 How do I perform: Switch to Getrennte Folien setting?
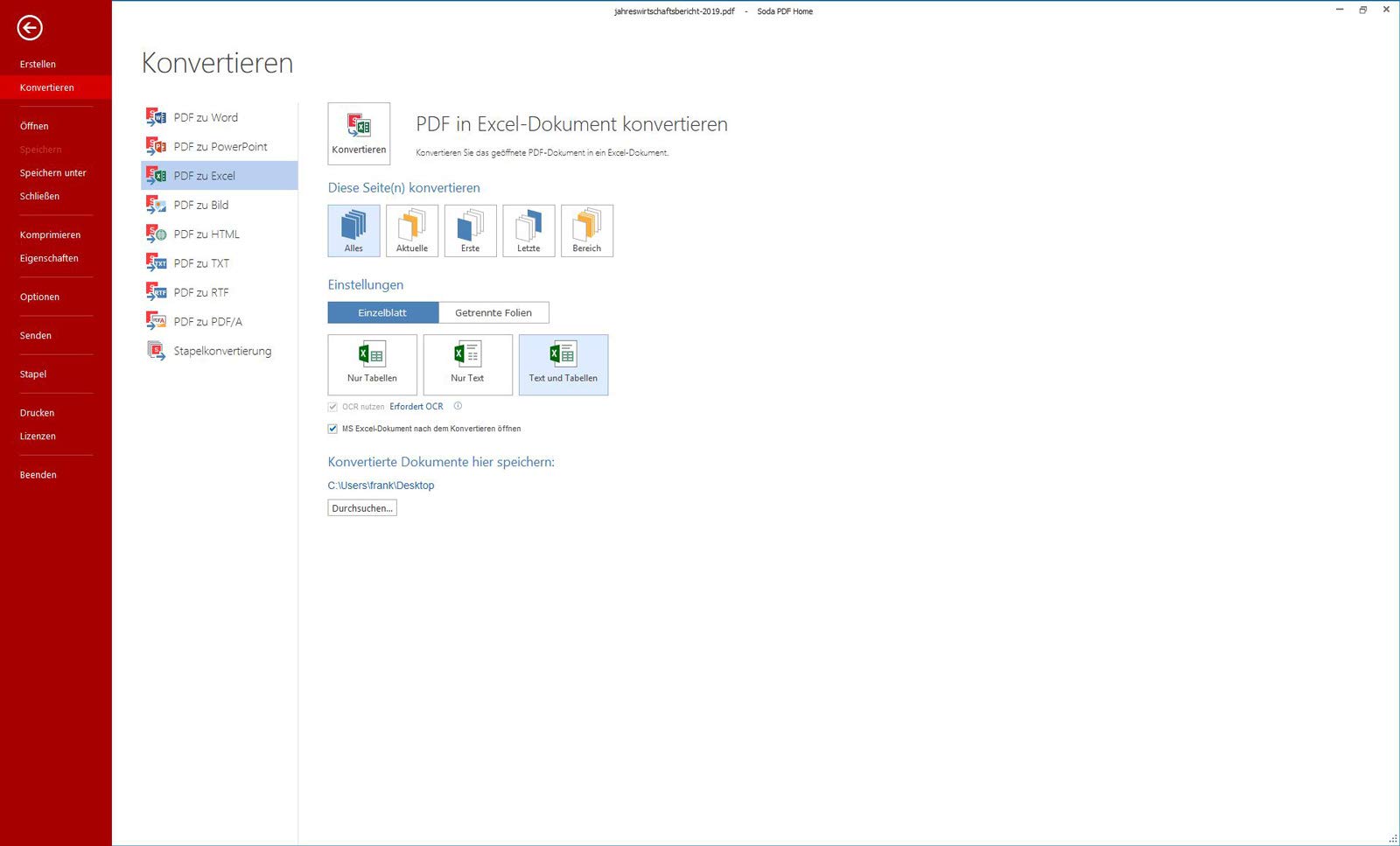pos(493,312)
